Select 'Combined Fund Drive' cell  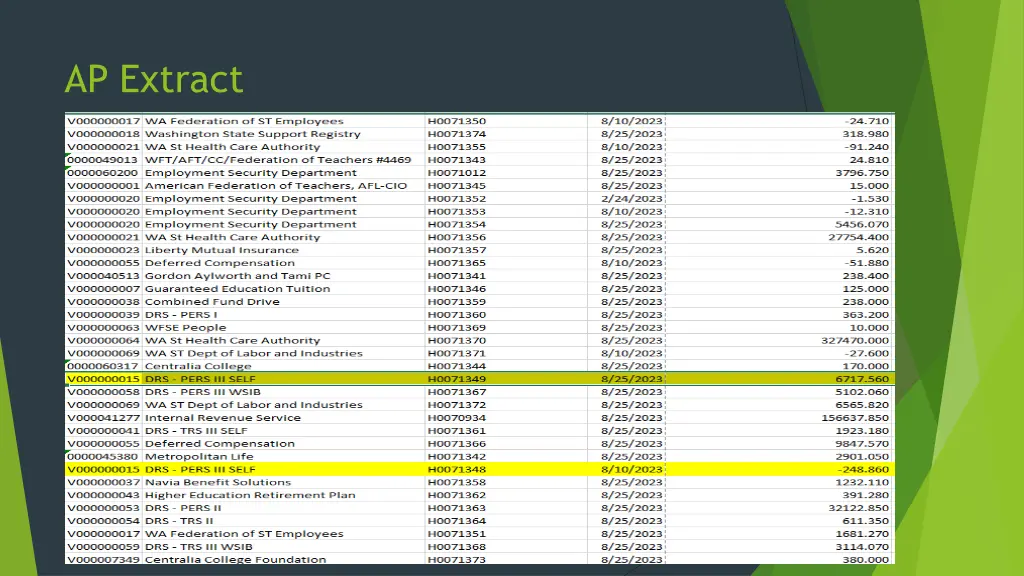point(212,302)
